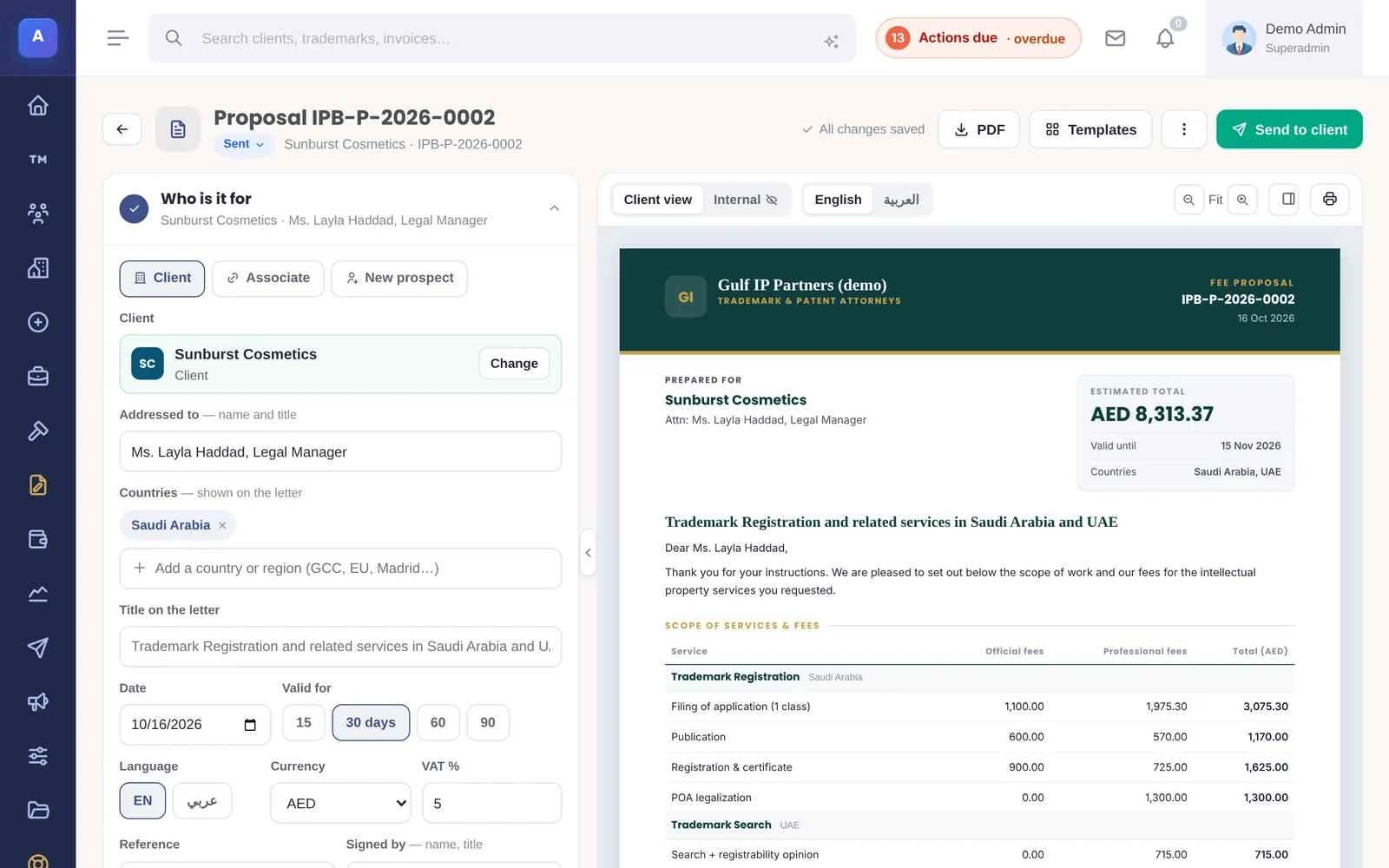Set validity to 15 days

pyautogui.click(x=304, y=723)
